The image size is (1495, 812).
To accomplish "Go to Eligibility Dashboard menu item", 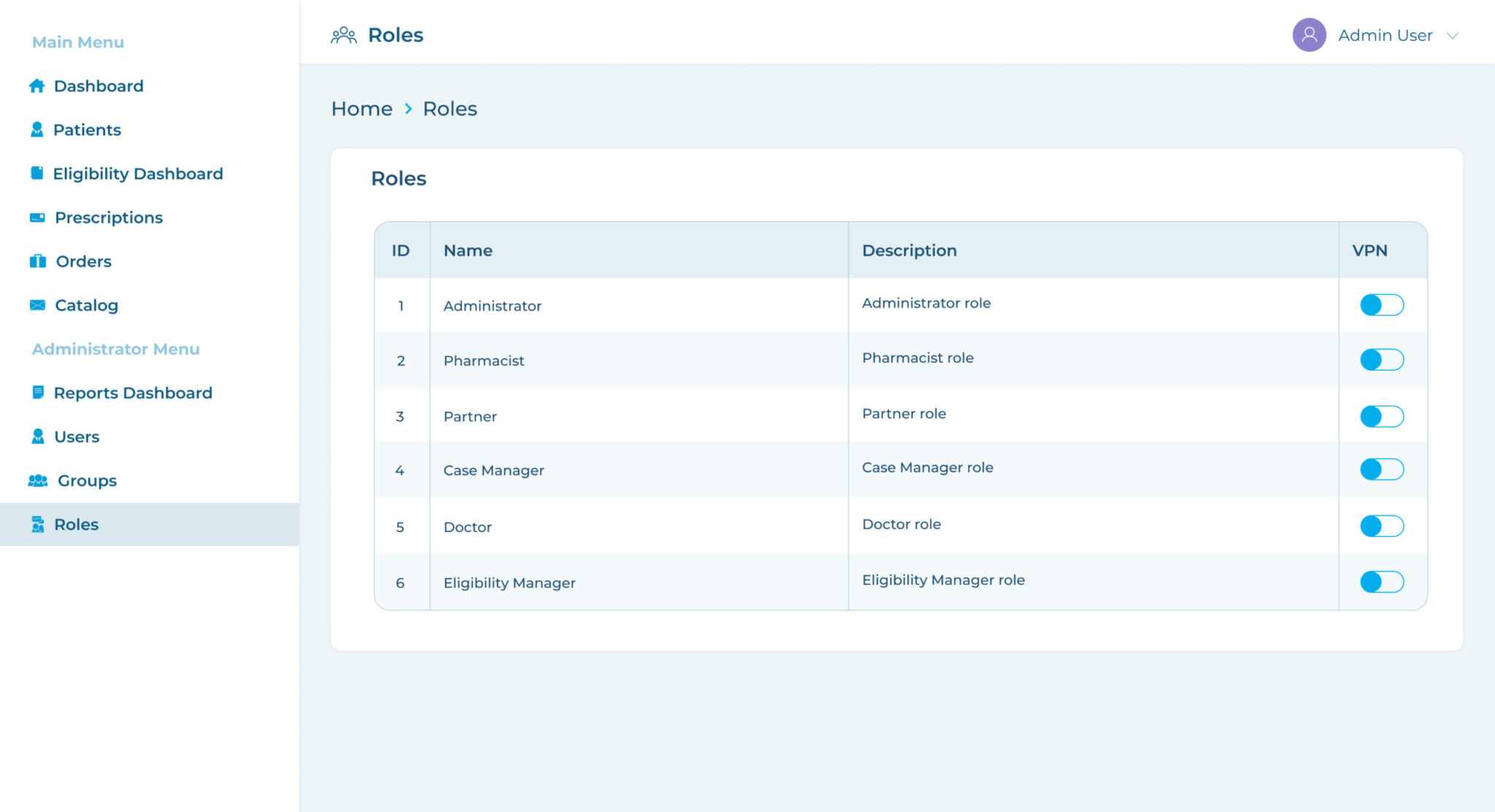I will [x=138, y=174].
